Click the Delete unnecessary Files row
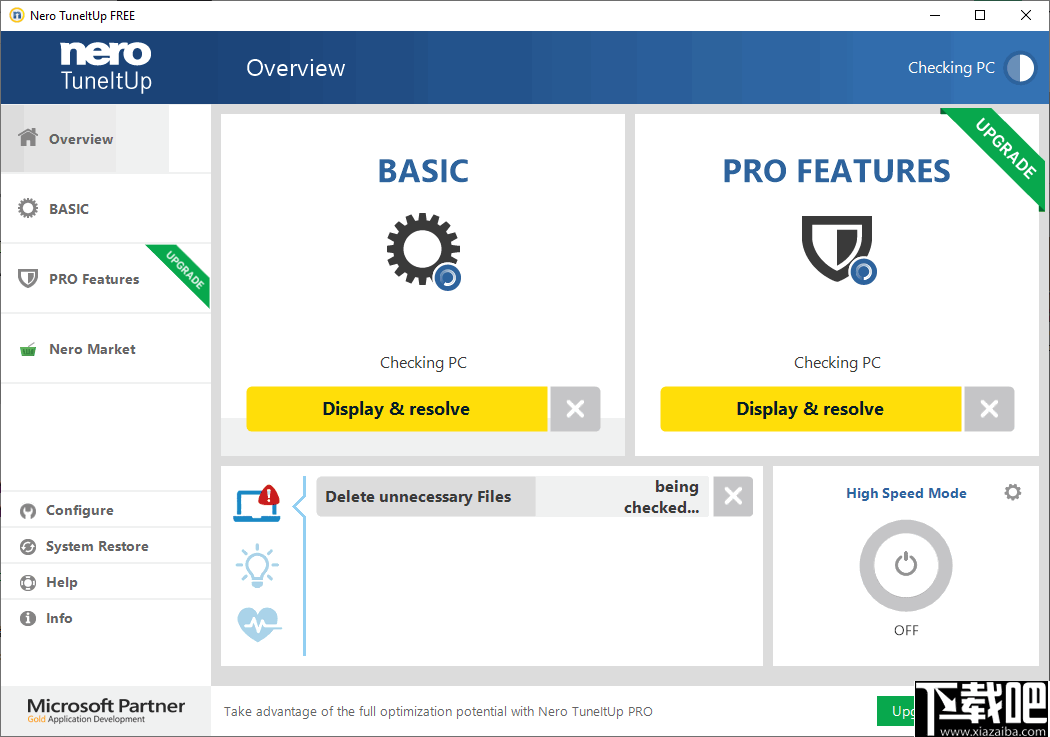Image resolution: width=1050 pixels, height=737 pixels. [x=512, y=496]
